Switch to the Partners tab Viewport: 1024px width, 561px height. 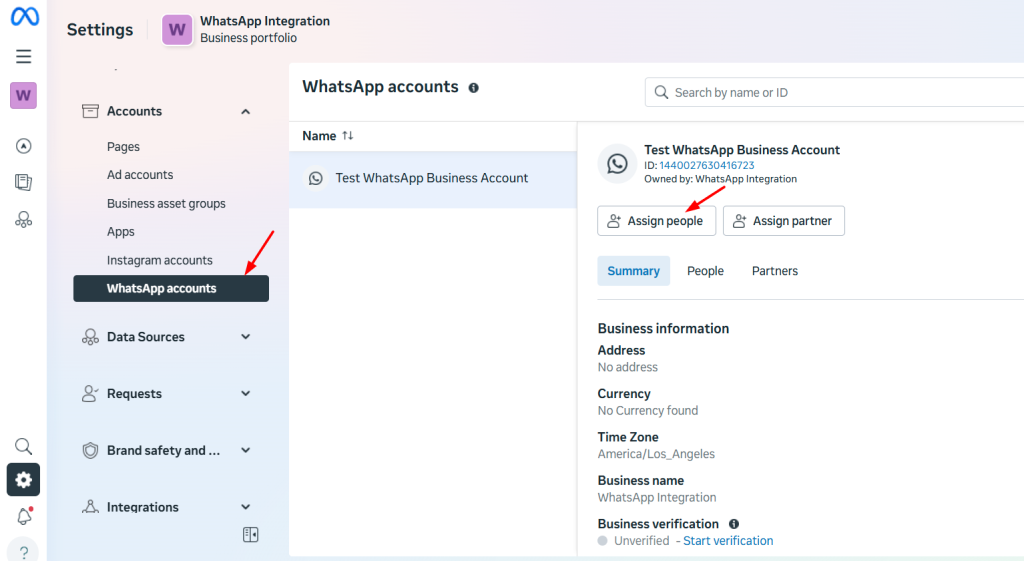coord(775,271)
